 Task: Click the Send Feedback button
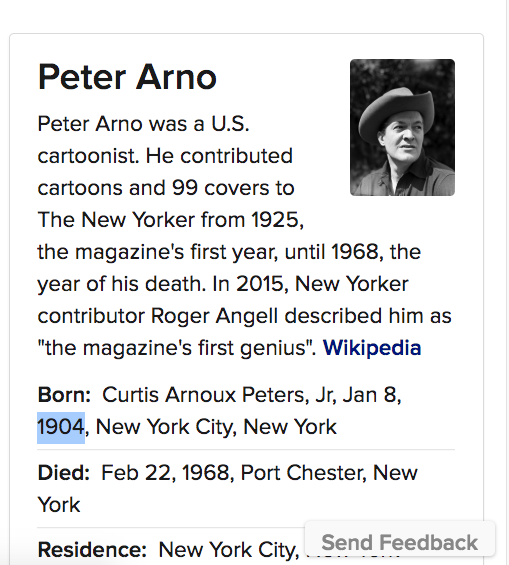[399, 542]
